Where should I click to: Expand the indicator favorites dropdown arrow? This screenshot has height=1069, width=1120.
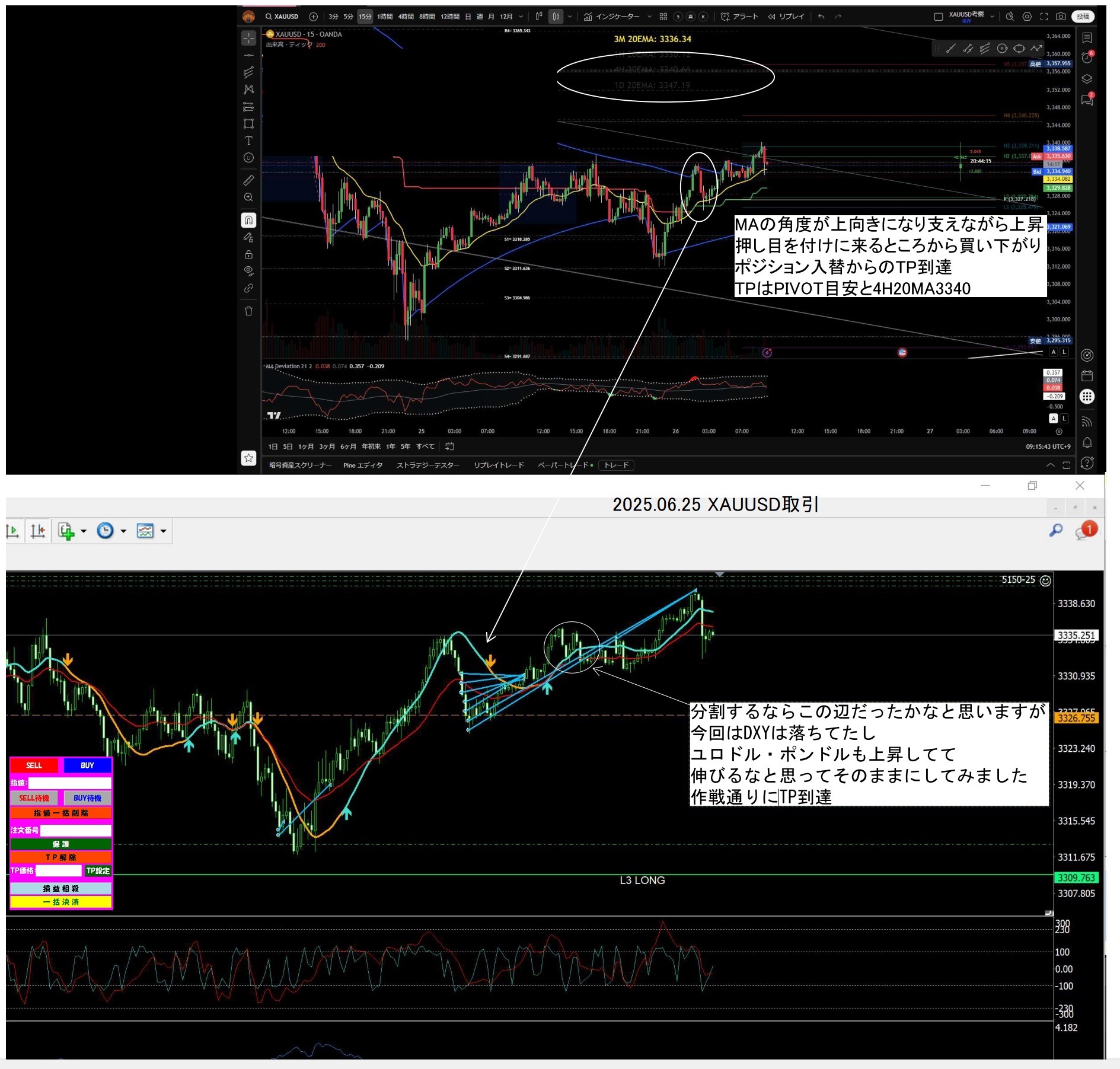649,17
